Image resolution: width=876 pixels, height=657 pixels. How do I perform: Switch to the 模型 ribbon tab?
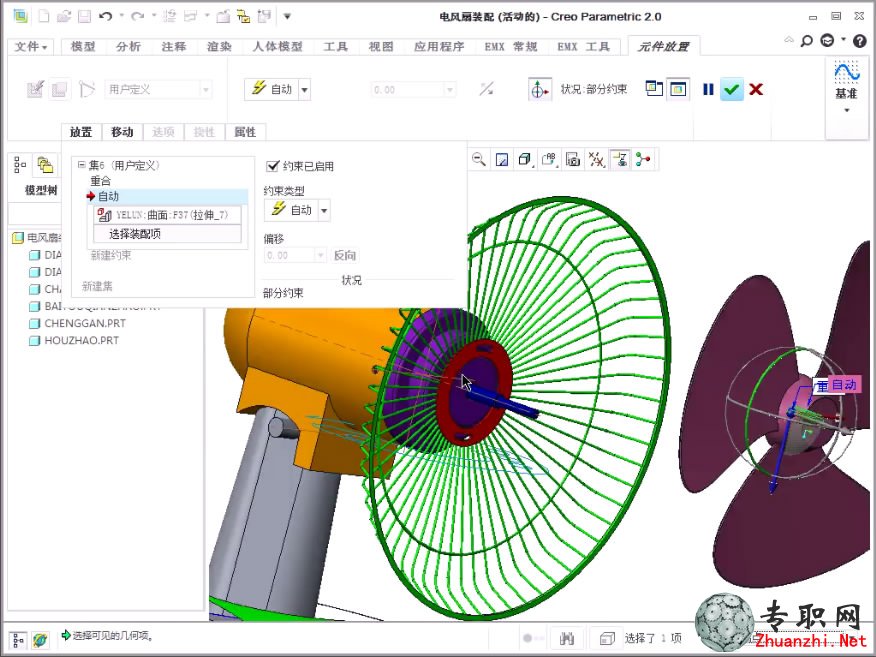tap(83, 46)
